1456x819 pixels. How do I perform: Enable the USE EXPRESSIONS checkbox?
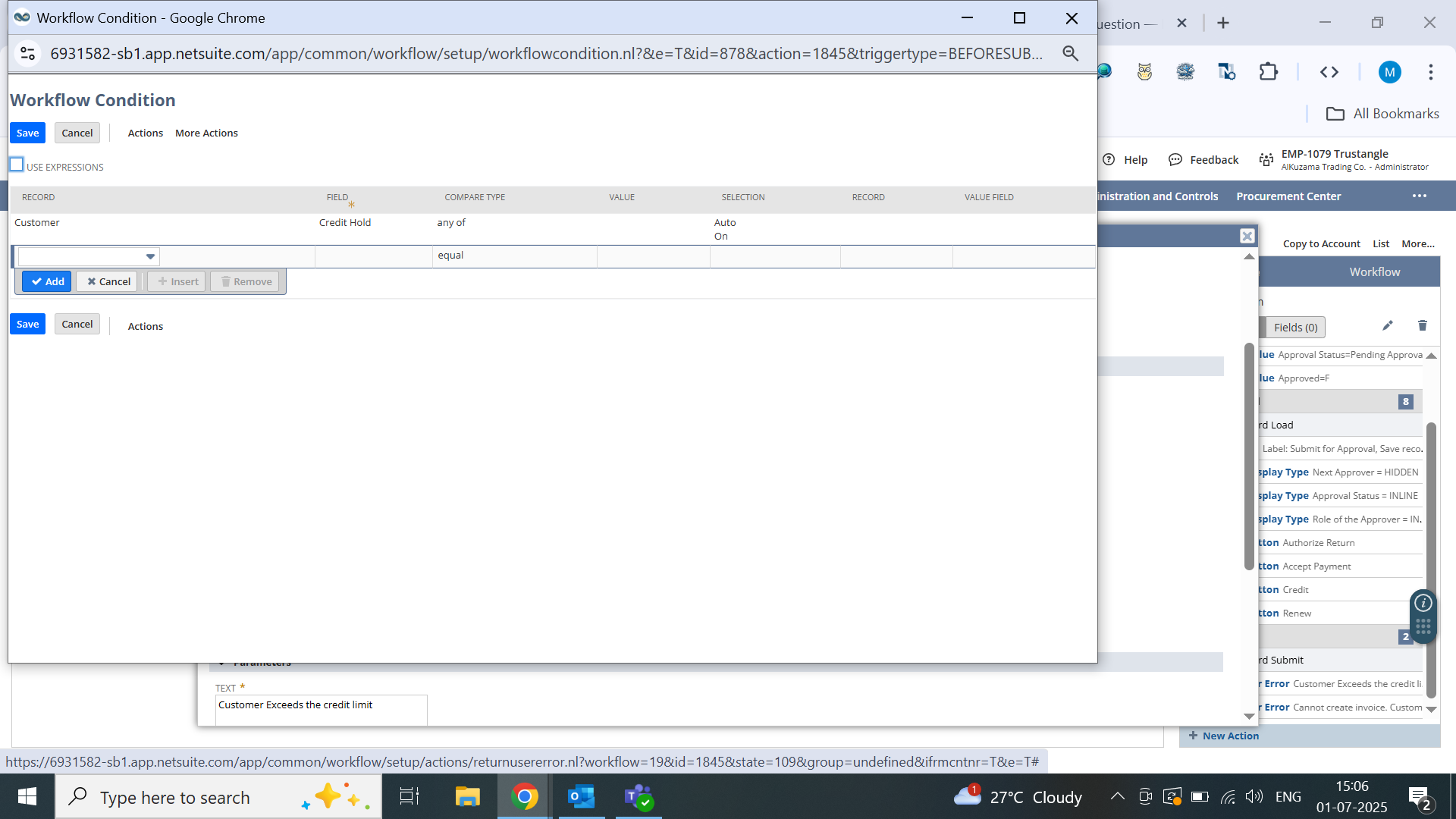point(16,164)
